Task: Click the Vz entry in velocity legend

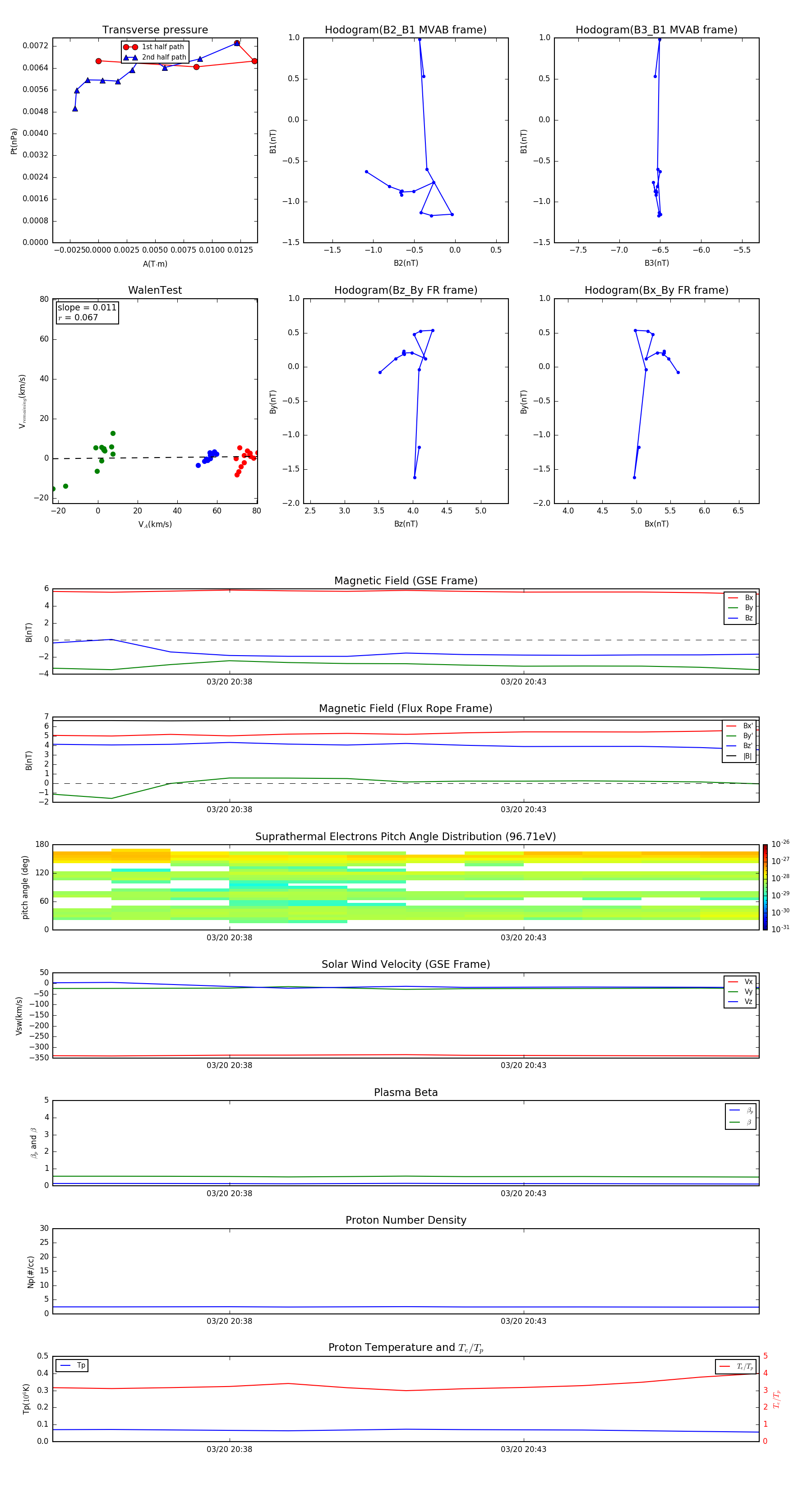Action: pos(740,1002)
